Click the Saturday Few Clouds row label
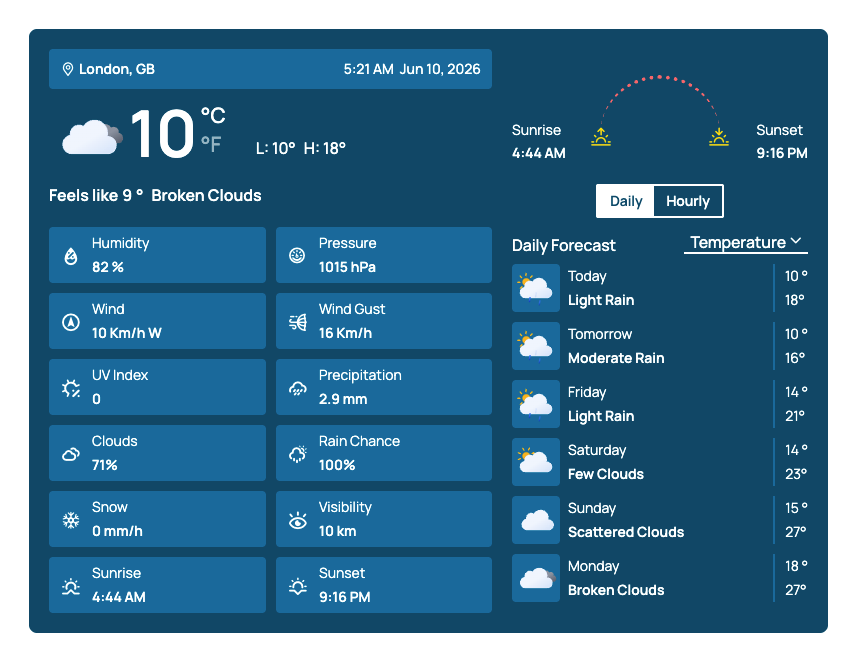 point(606,462)
